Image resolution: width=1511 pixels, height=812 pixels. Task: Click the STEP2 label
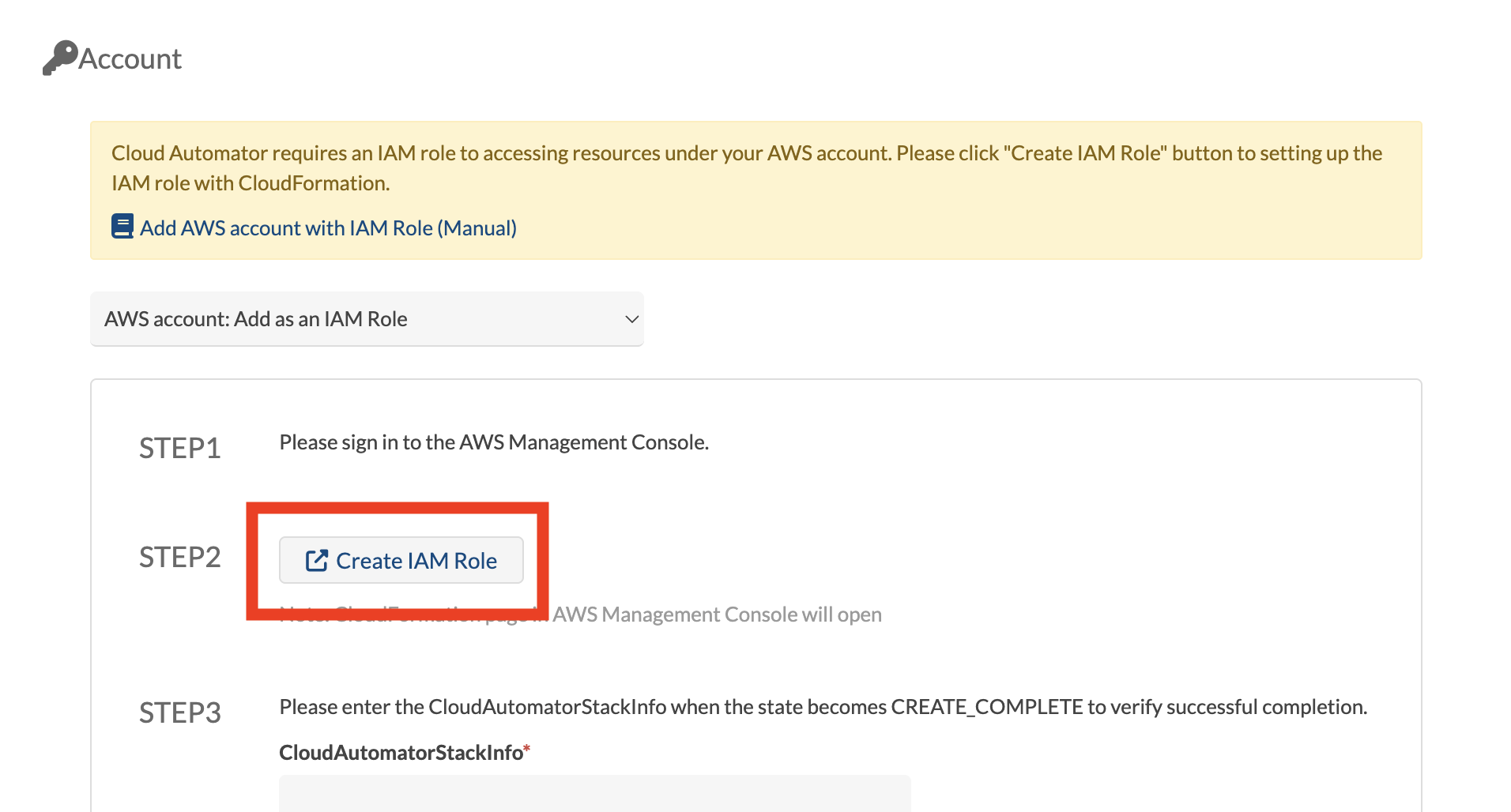180,557
